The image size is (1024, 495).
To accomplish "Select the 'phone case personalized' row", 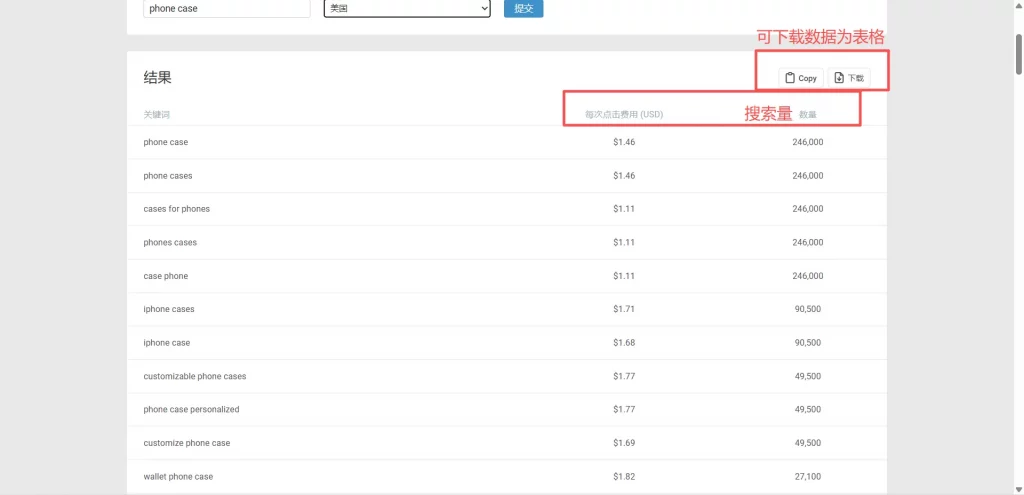I will click(x=191, y=410).
